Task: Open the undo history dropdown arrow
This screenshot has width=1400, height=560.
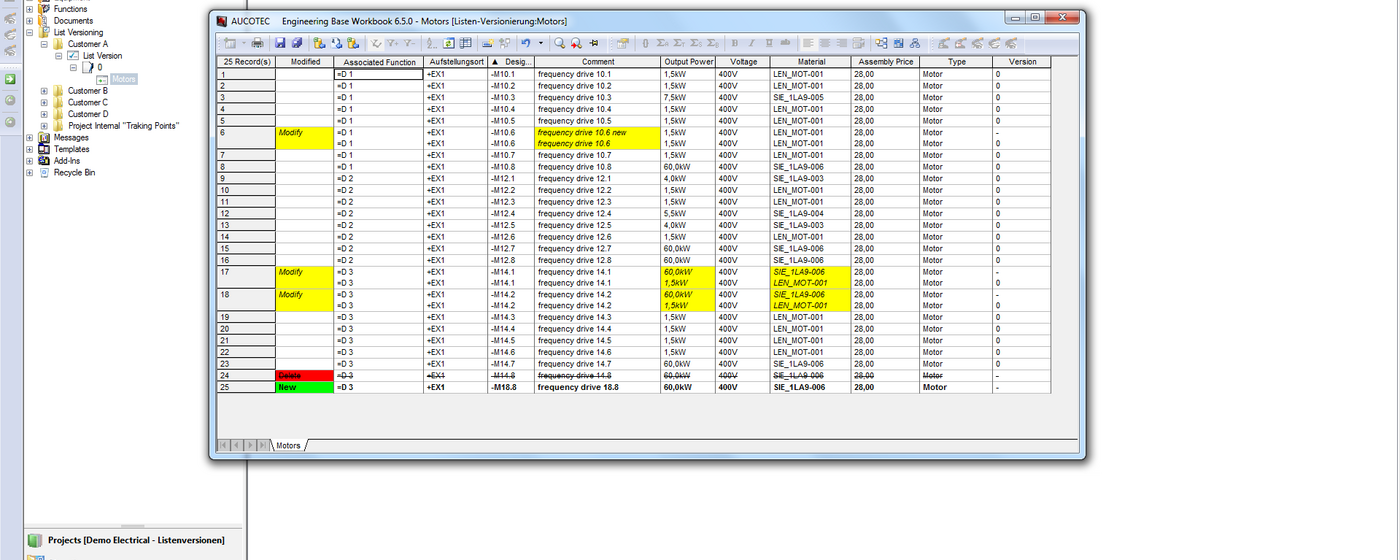Action: (541, 43)
